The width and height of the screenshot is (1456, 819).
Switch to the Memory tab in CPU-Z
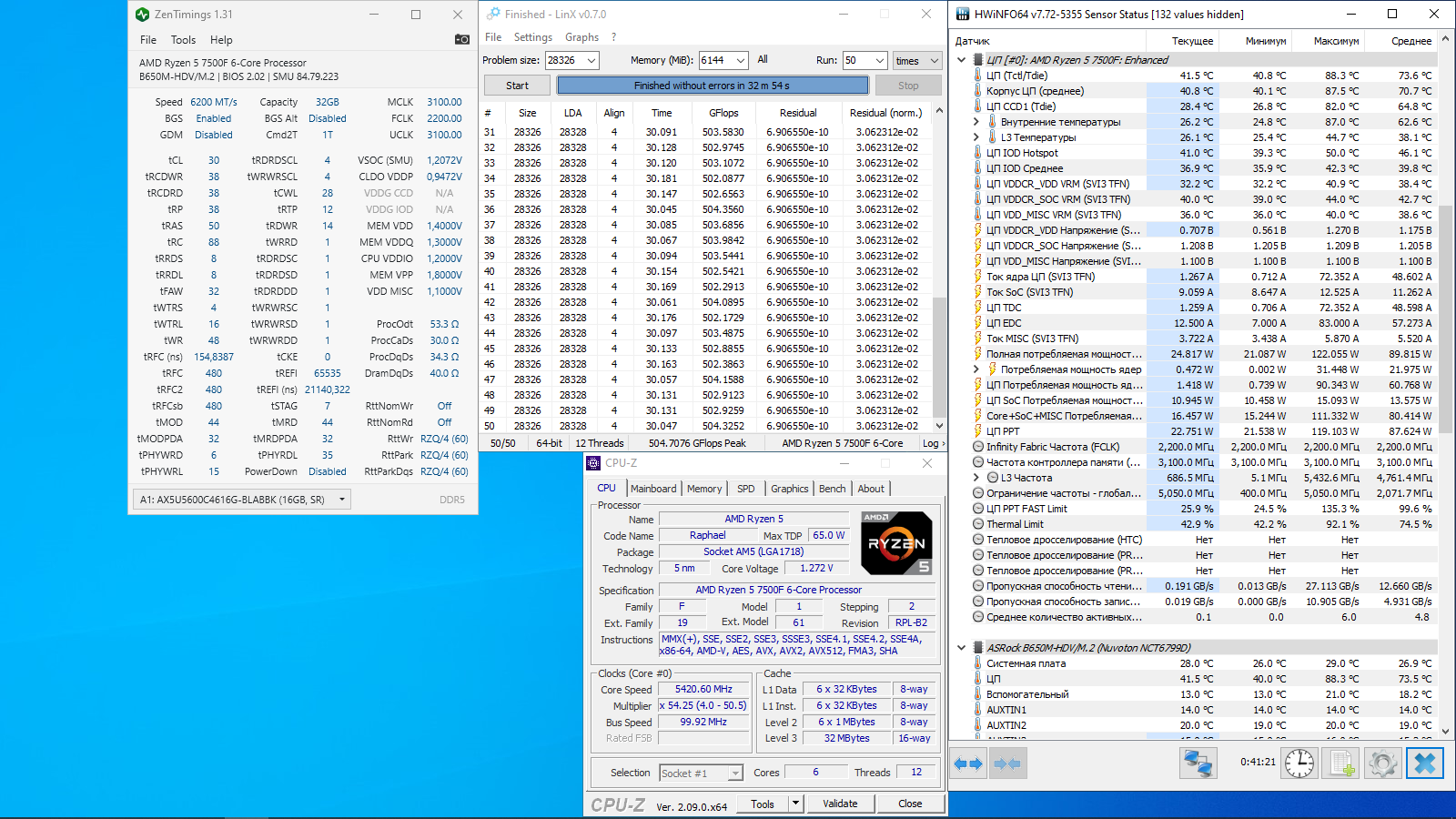point(703,489)
